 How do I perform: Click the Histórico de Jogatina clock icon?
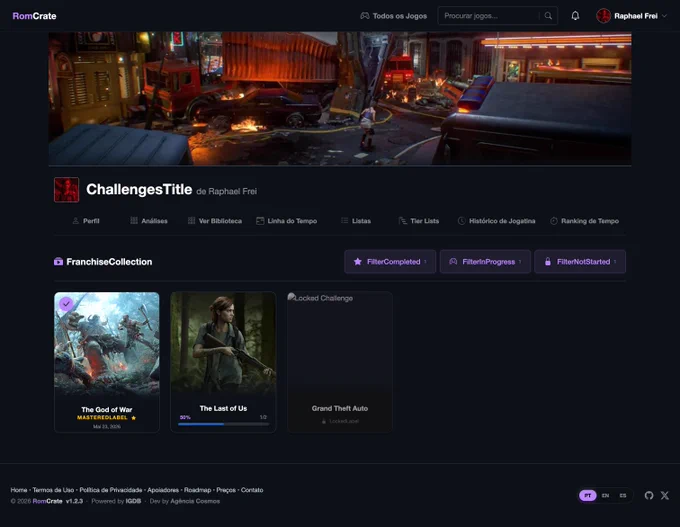point(461,221)
